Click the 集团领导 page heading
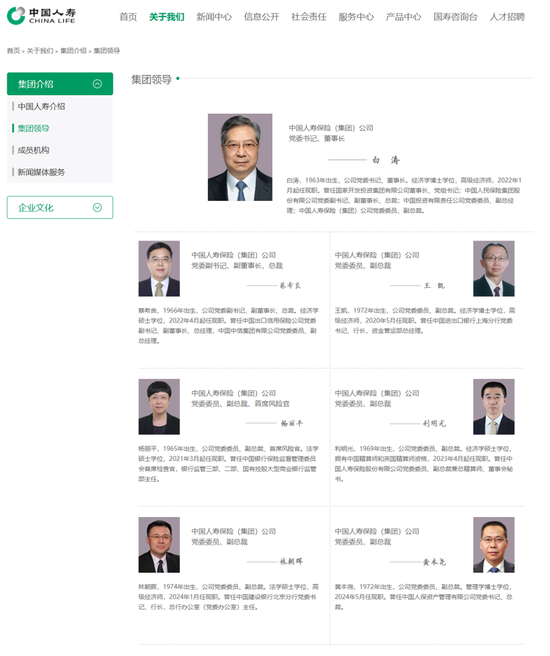Image resolution: width=550 pixels, height=656 pixels. click(x=151, y=79)
